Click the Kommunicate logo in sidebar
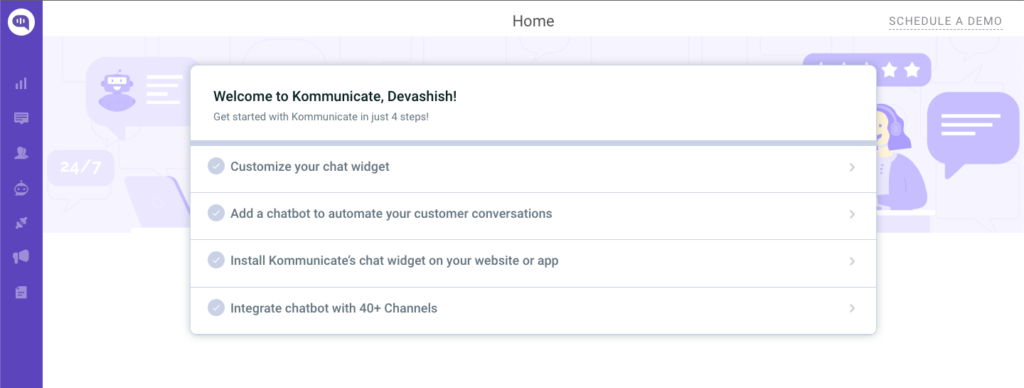The height and width of the screenshot is (388, 1024). click(21, 22)
